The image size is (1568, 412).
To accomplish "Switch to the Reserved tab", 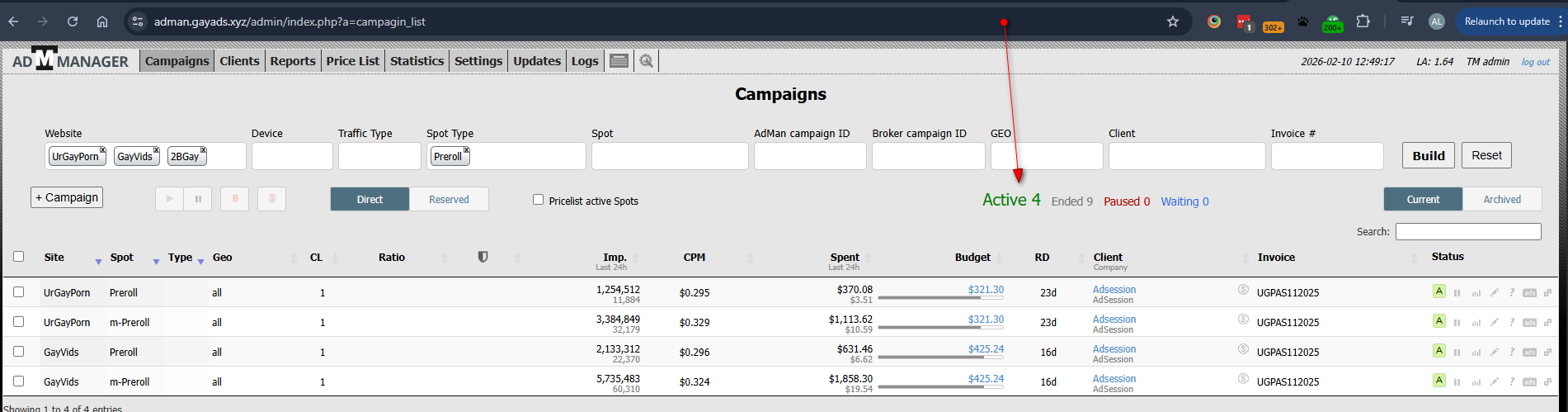I will [449, 200].
